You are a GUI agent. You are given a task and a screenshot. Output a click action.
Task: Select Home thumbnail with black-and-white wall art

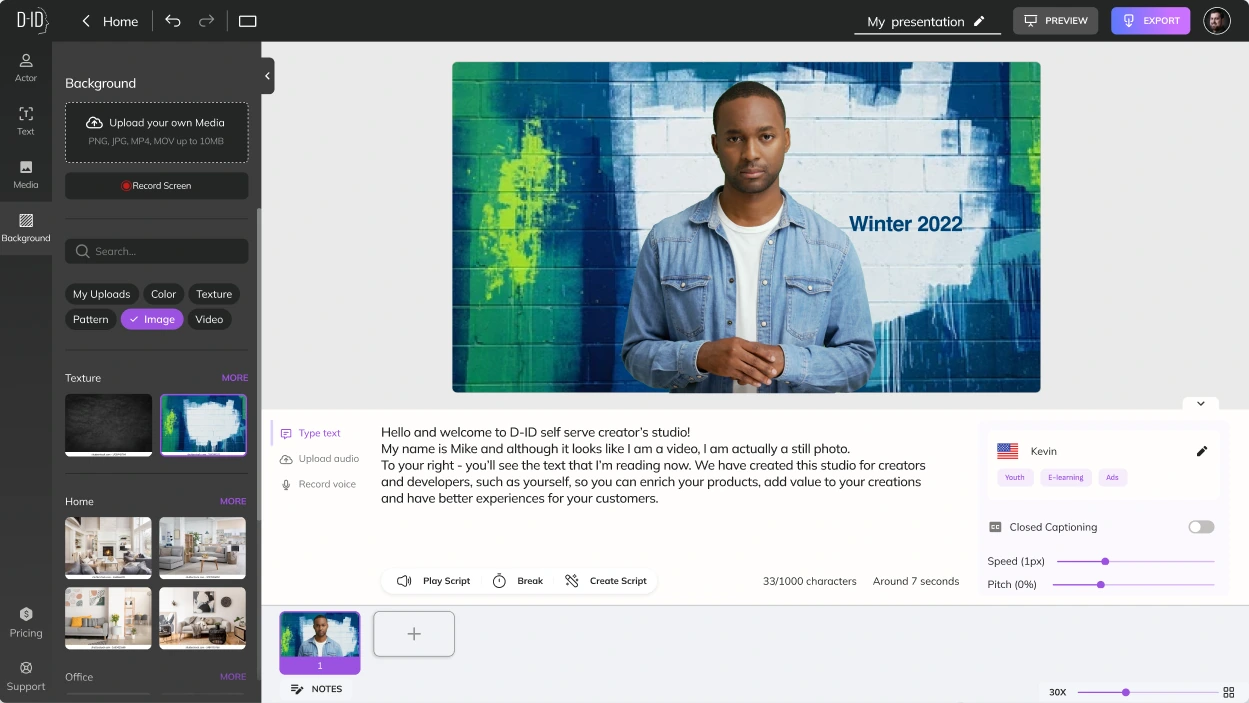tap(202, 618)
